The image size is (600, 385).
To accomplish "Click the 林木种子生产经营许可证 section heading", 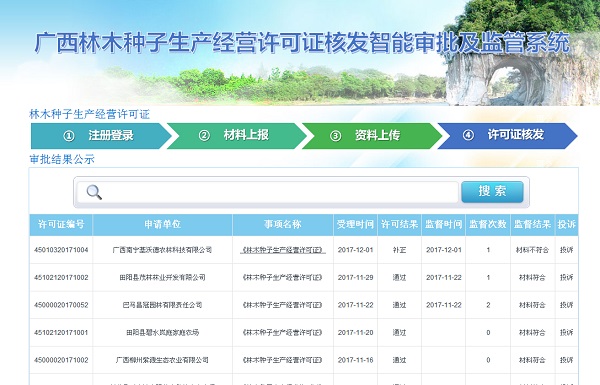I will pos(90,114).
